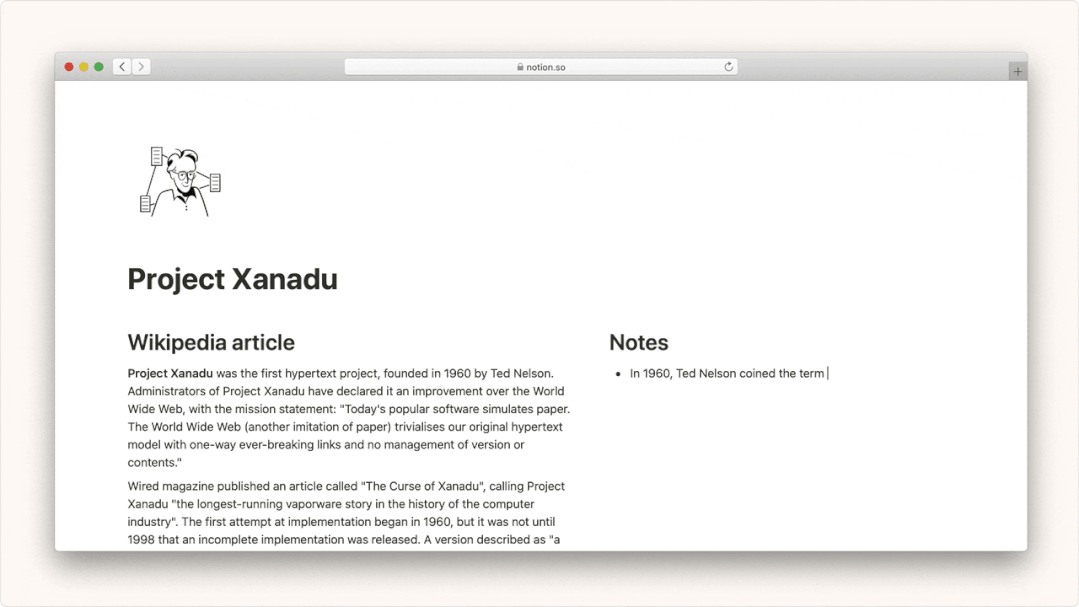Click the lock icon beside notion.so
1079x607 pixels.
[520, 67]
